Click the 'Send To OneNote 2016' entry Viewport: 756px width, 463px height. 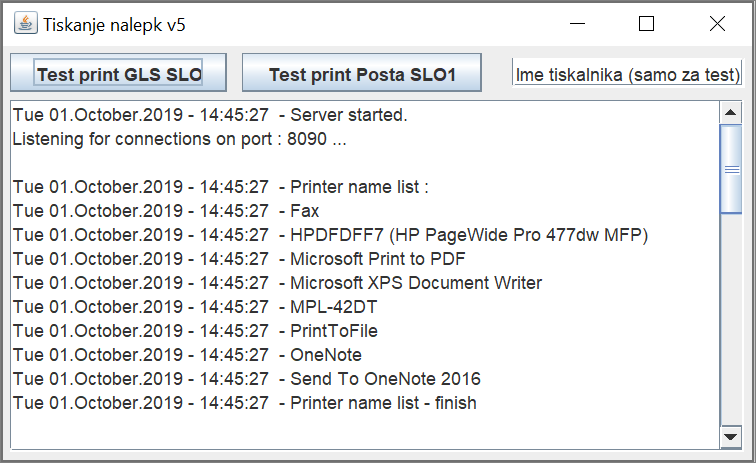pyautogui.click(x=246, y=379)
